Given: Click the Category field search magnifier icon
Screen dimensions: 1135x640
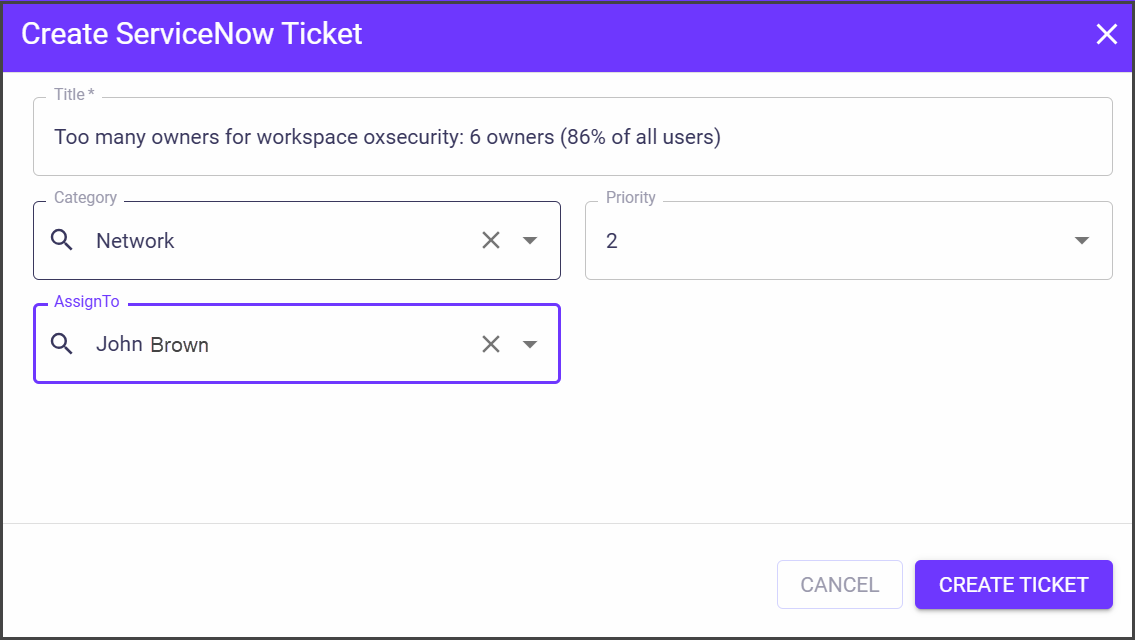Looking at the screenshot, I should 62,240.
